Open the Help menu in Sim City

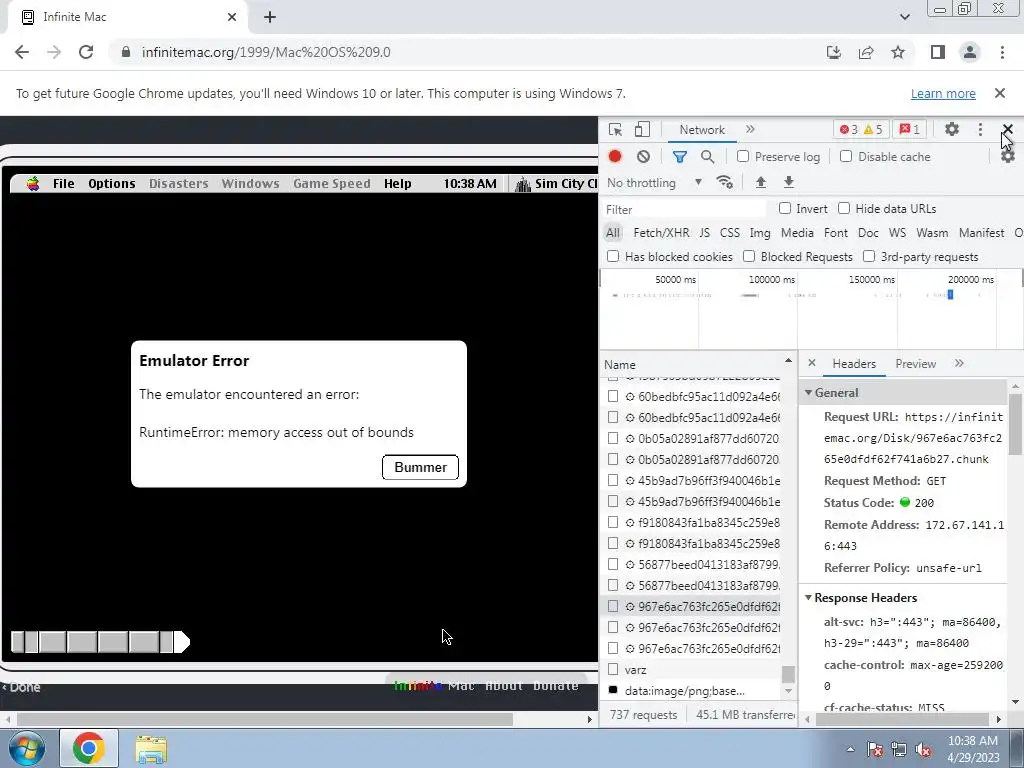(x=398, y=184)
